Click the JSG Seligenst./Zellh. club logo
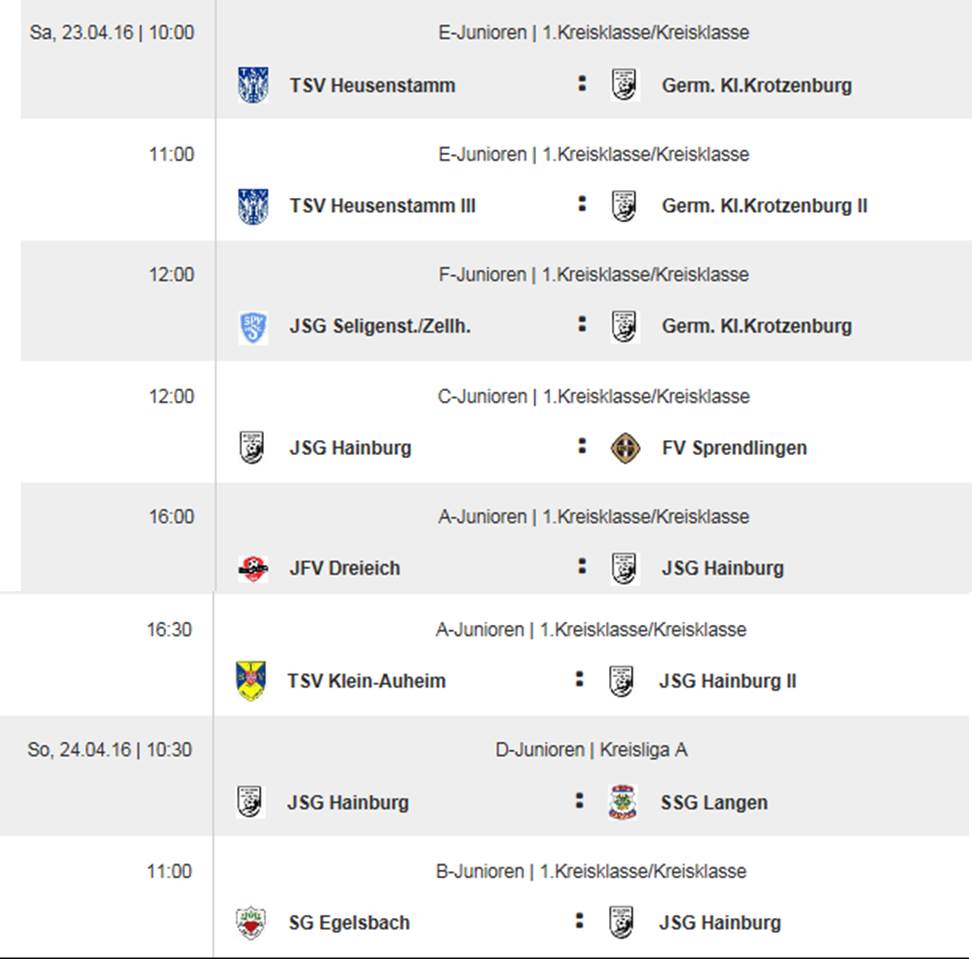The height and width of the screenshot is (959, 972). pos(253,327)
